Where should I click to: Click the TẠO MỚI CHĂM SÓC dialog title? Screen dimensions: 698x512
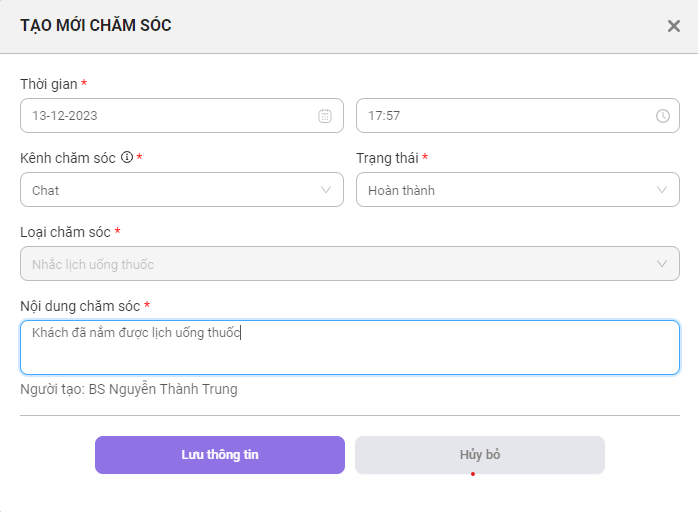pyautogui.click(x=96, y=25)
